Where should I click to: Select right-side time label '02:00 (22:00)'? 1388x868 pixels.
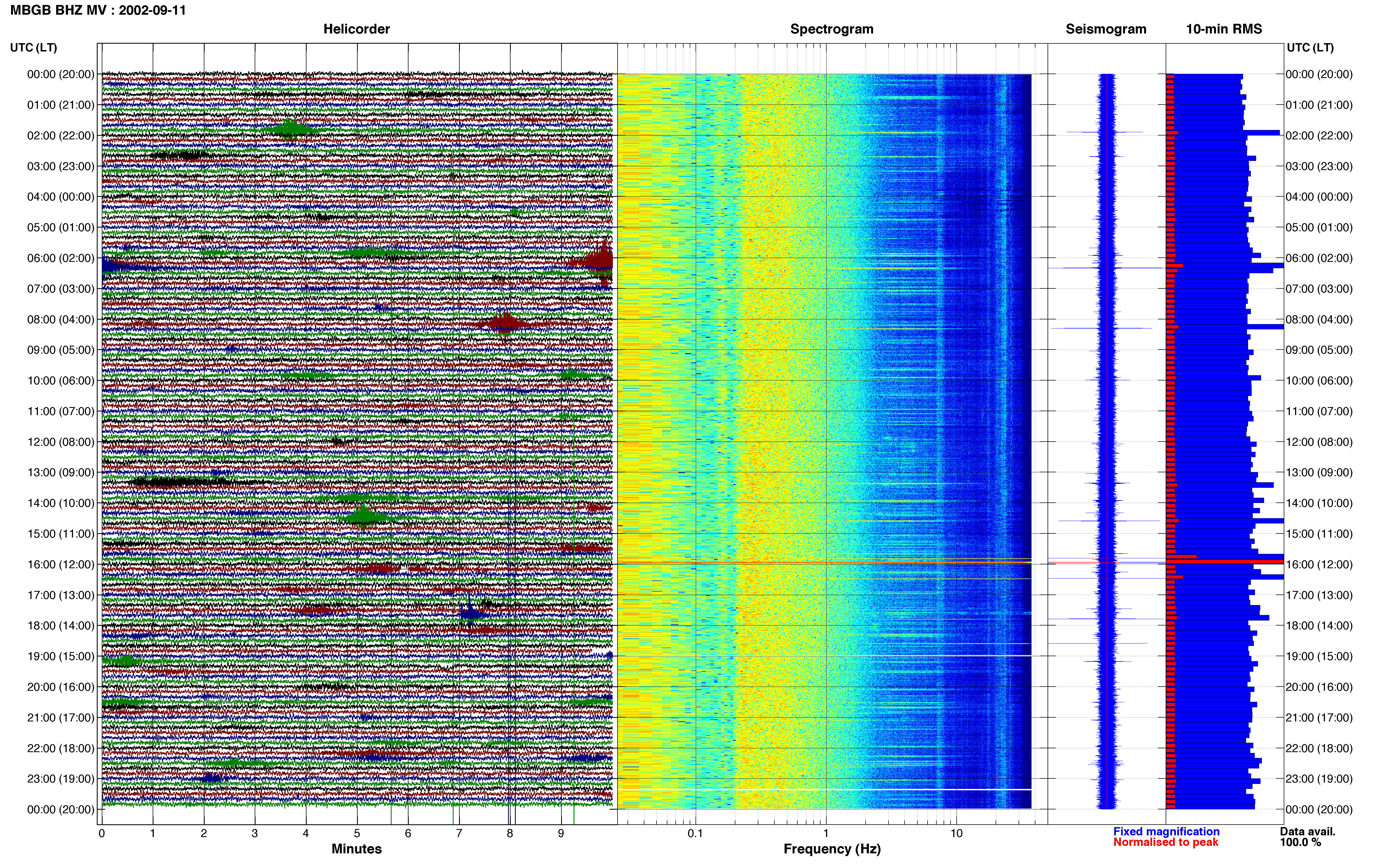[1319, 135]
